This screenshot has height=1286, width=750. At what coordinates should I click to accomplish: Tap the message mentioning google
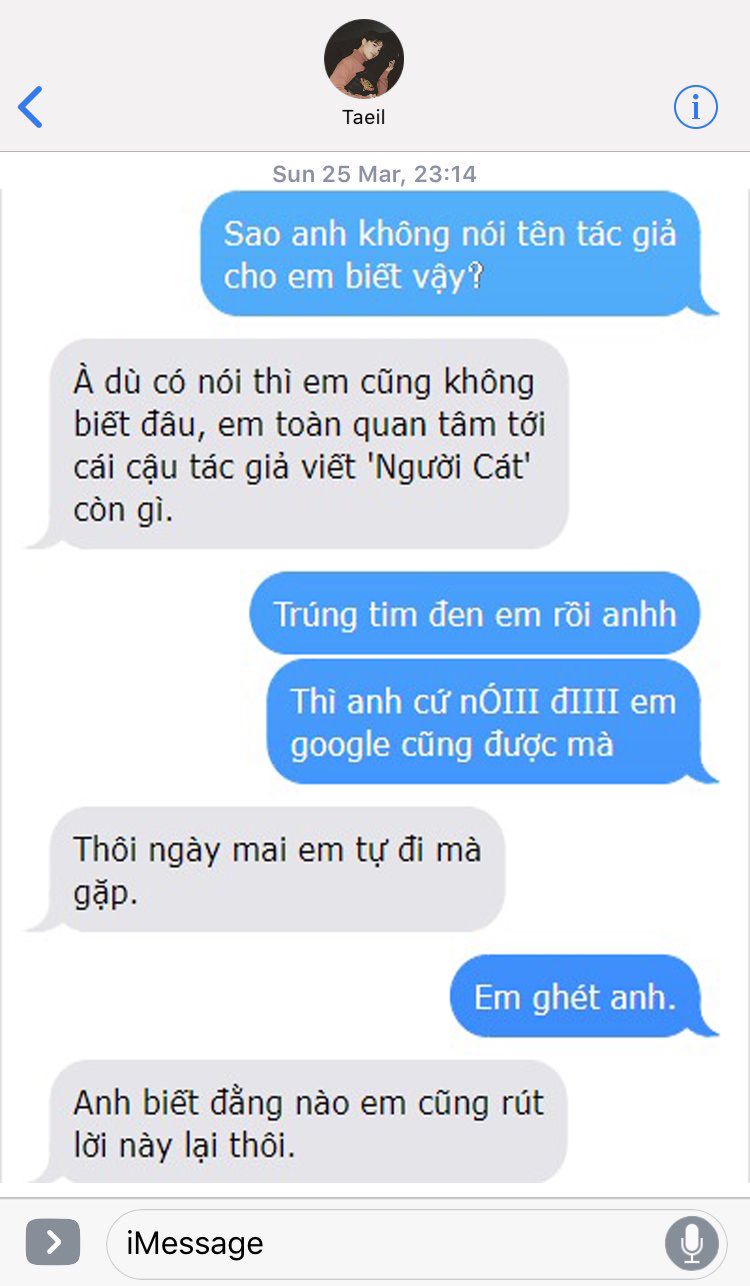tap(492, 722)
